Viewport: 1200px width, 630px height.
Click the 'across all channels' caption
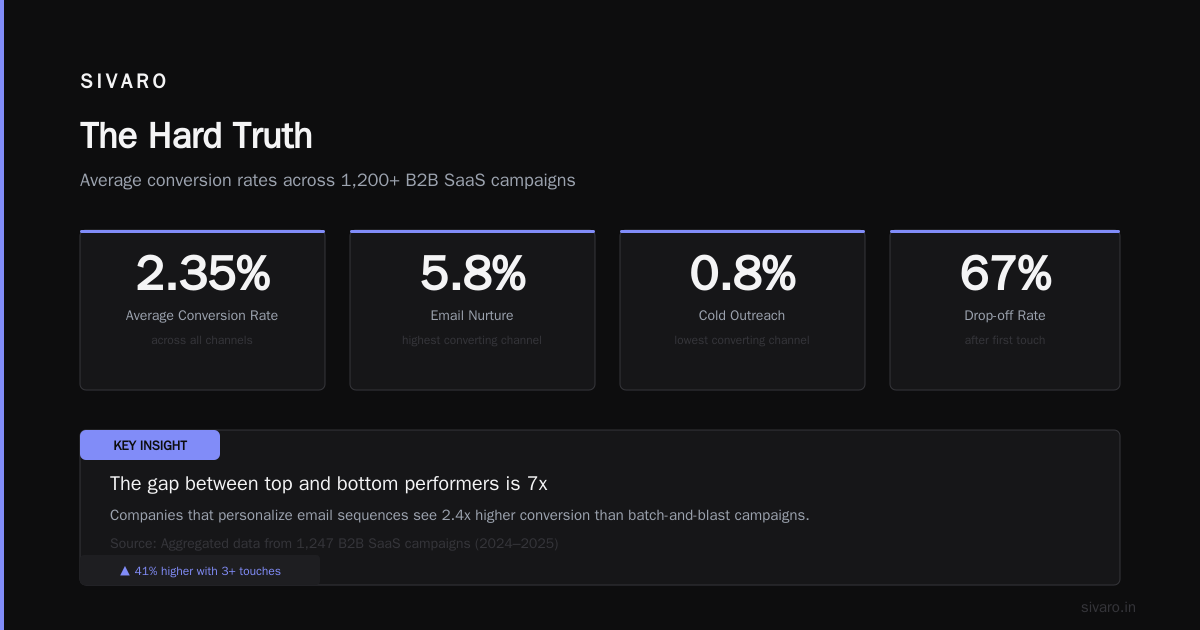coord(202,340)
